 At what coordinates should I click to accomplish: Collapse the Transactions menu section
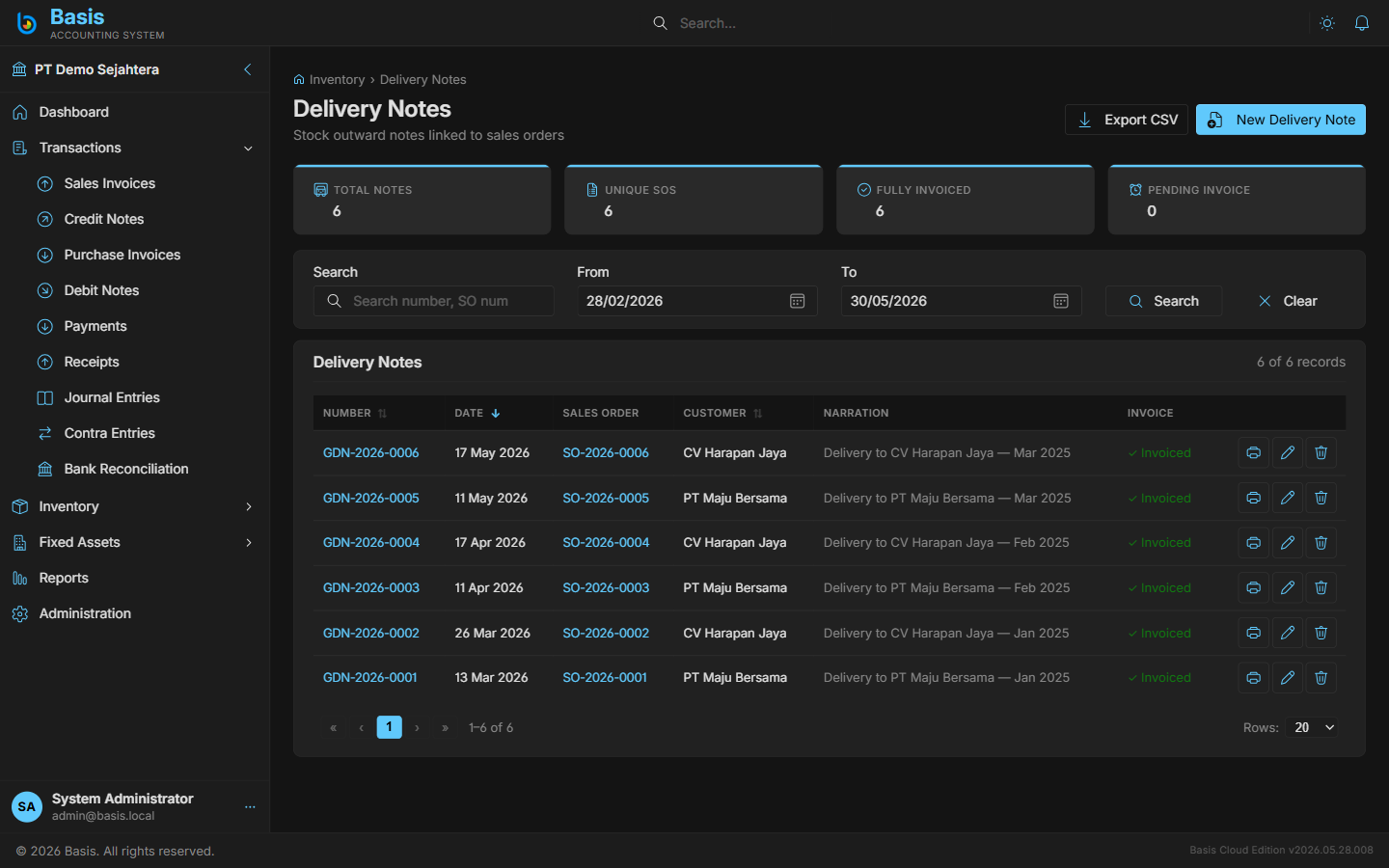[x=248, y=149]
